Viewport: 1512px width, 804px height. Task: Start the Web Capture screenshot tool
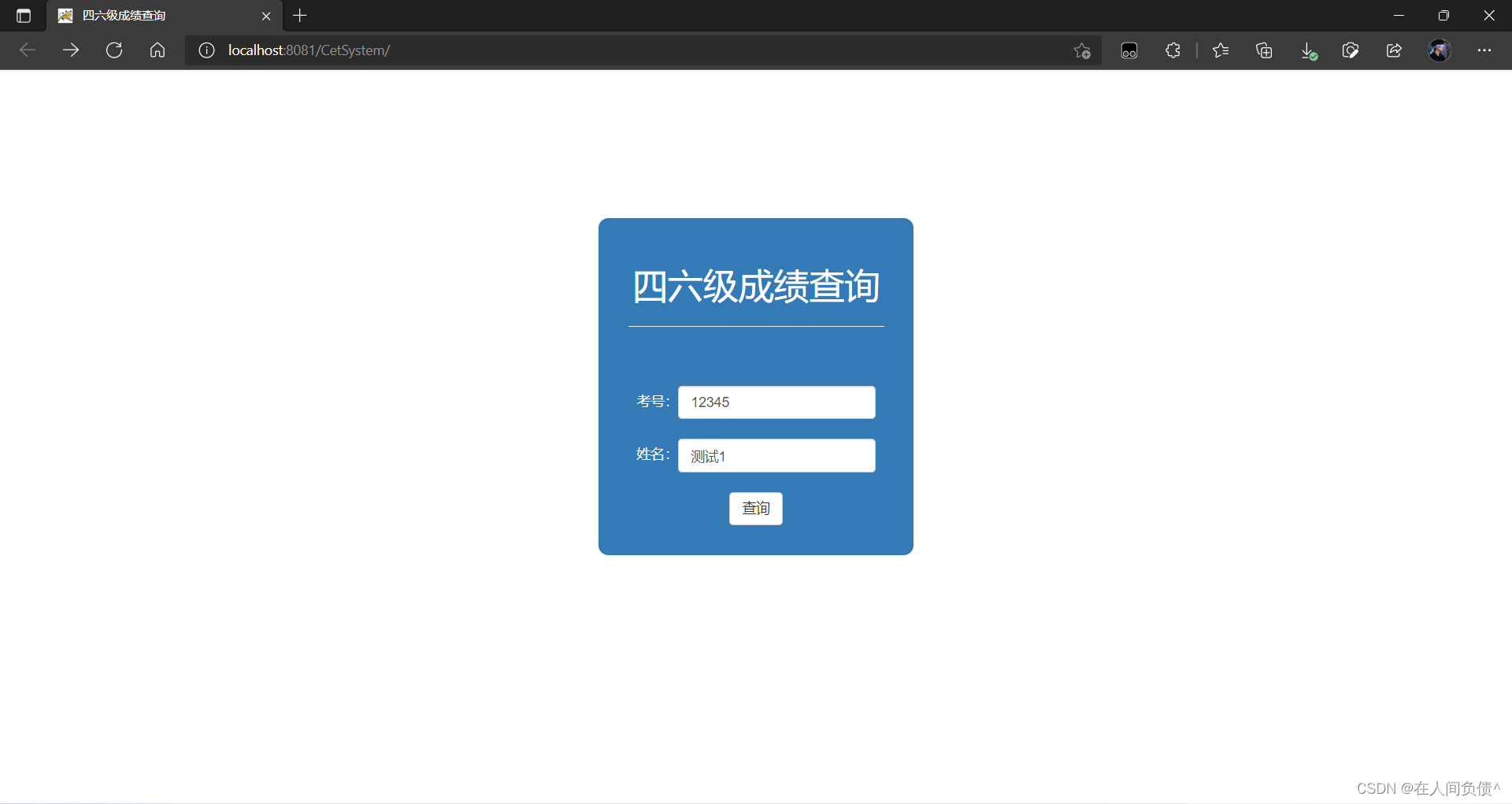click(x=1351, y=50)
